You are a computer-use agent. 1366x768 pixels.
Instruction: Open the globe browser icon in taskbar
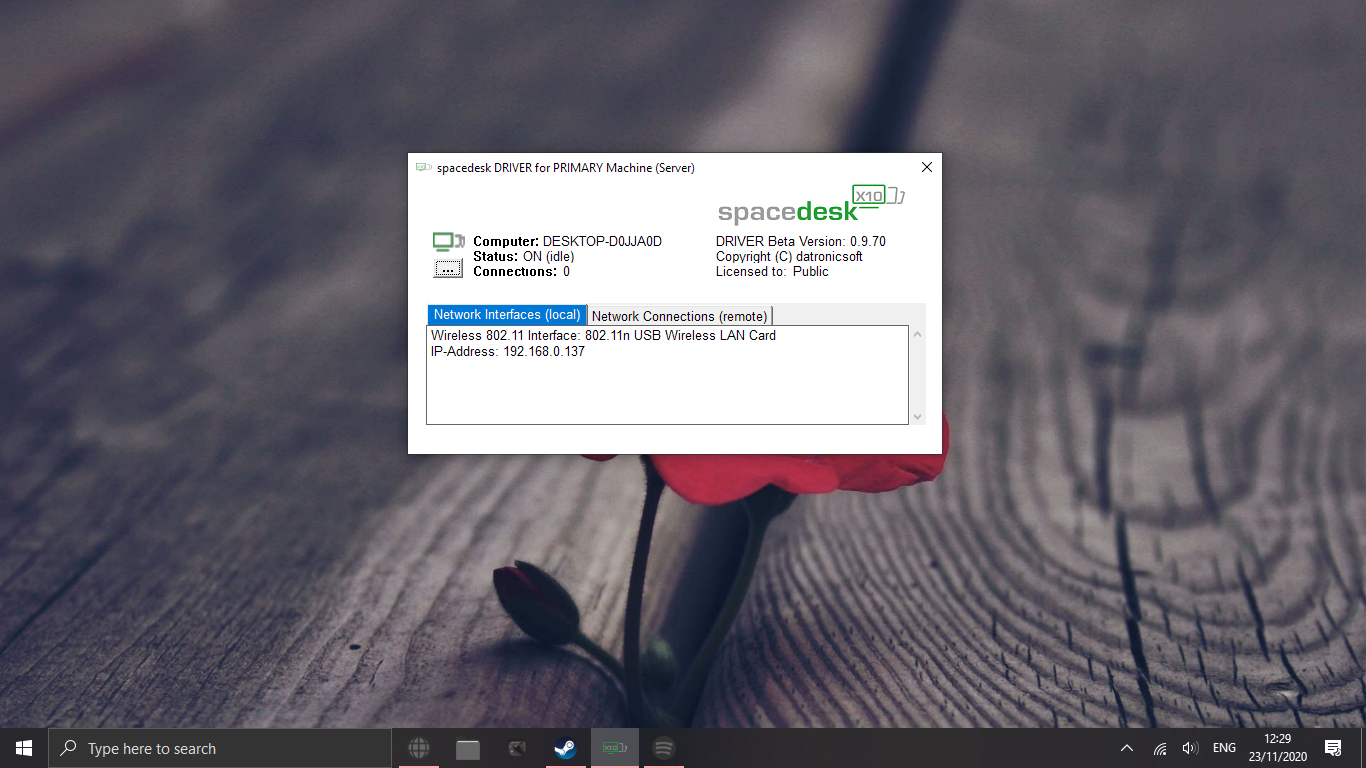[419, 748]
